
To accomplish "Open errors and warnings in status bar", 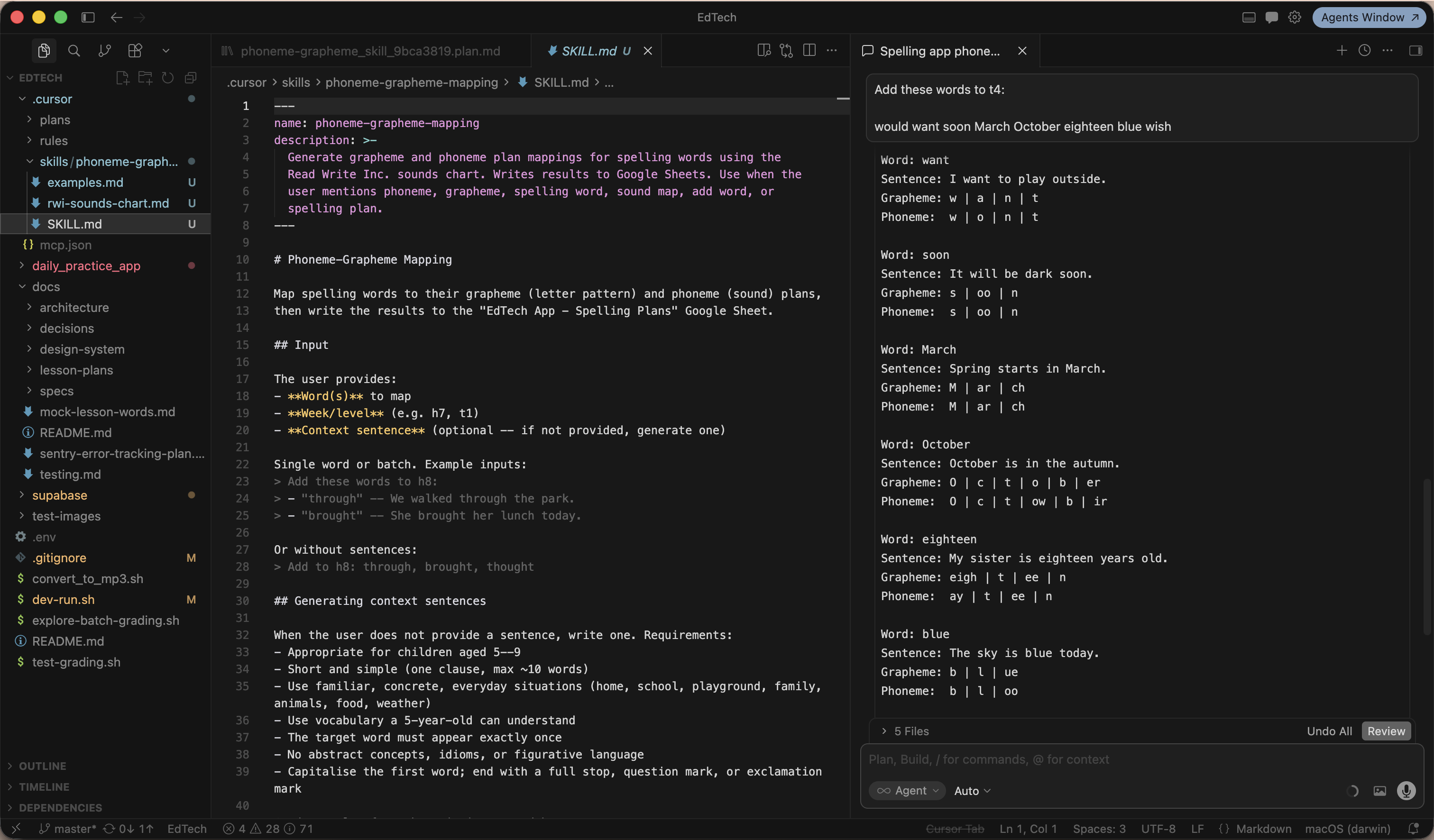I will coord(267,829).
